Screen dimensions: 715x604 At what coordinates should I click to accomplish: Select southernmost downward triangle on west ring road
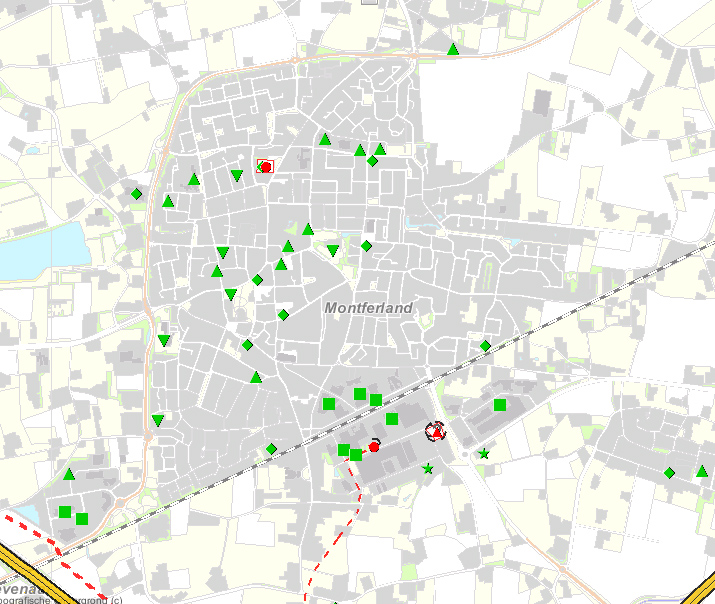(158, 420)
